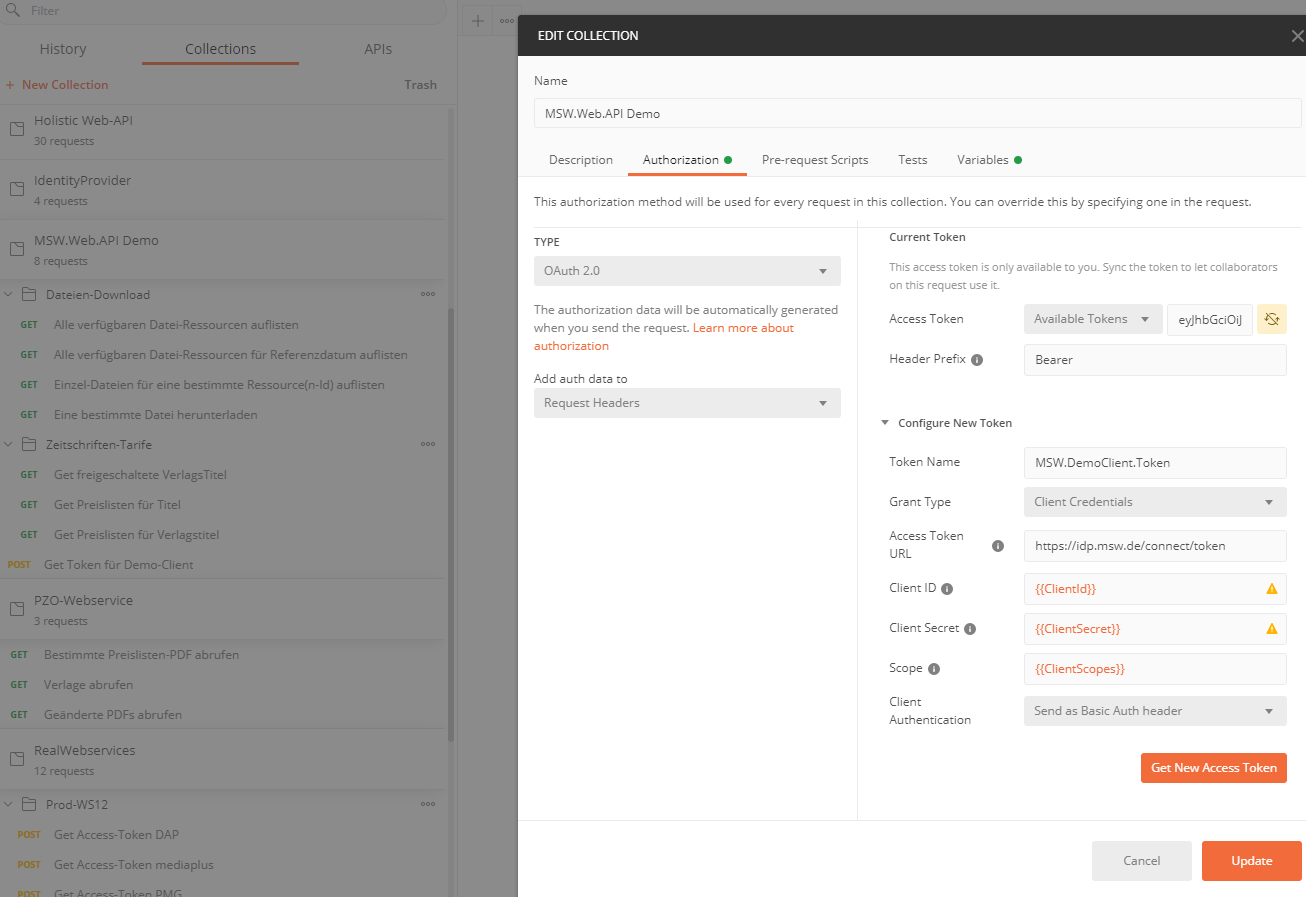Viewport: 1306px width, 897px height.
Task: Click the Token Name input field
Action: (x=1154, y=463)
